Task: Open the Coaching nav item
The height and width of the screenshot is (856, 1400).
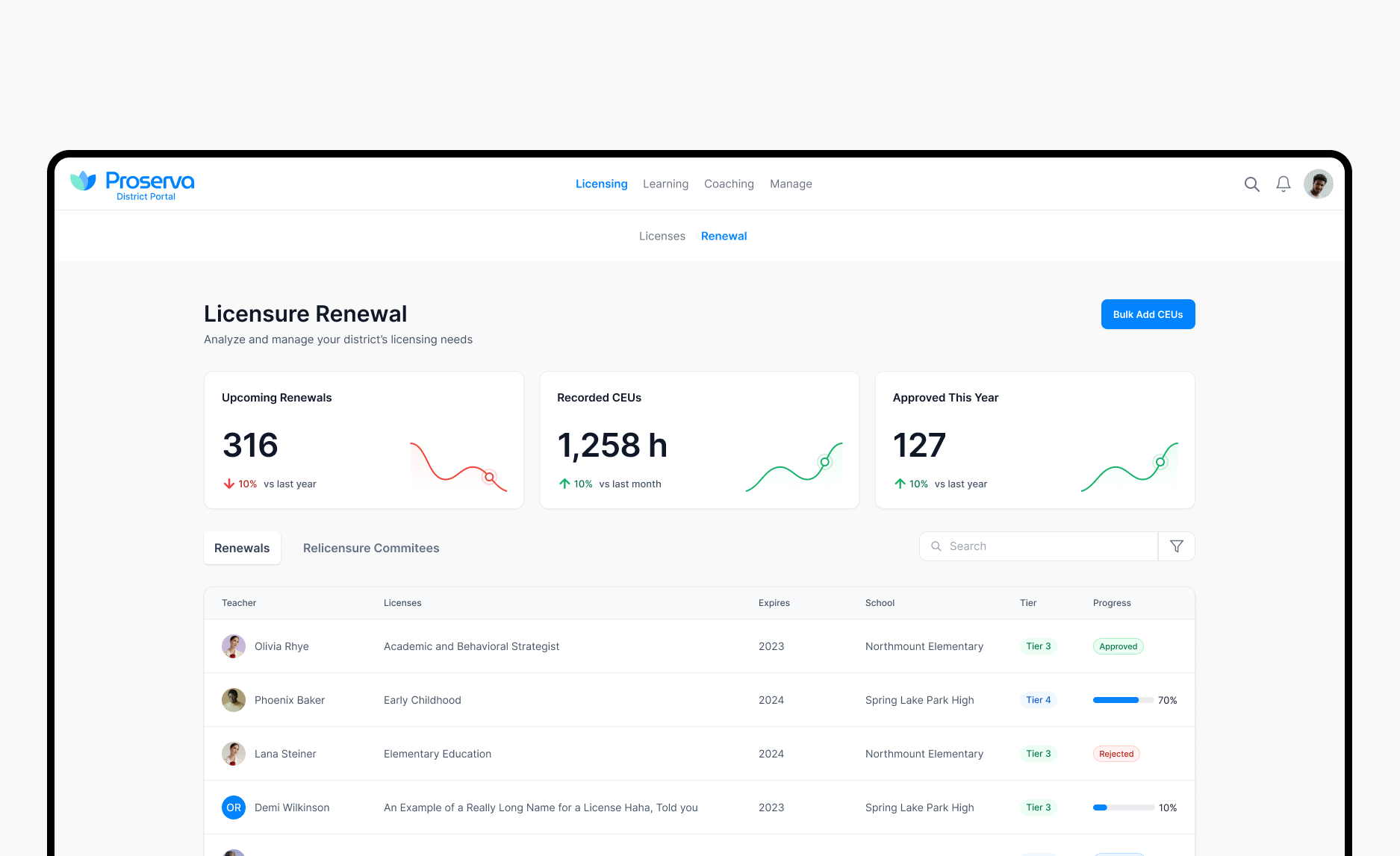Action: click(x=729, y=184)
